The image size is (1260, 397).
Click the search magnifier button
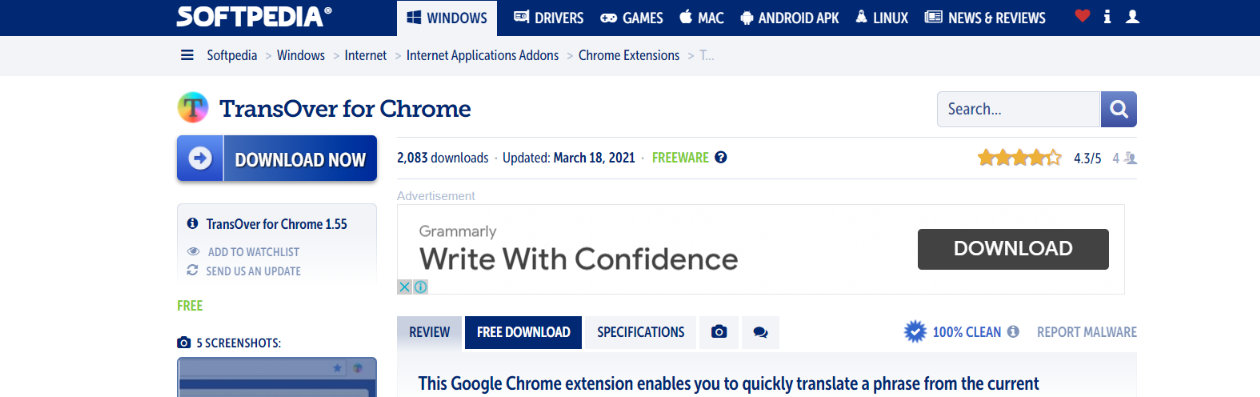click(x=1119, y=109)
